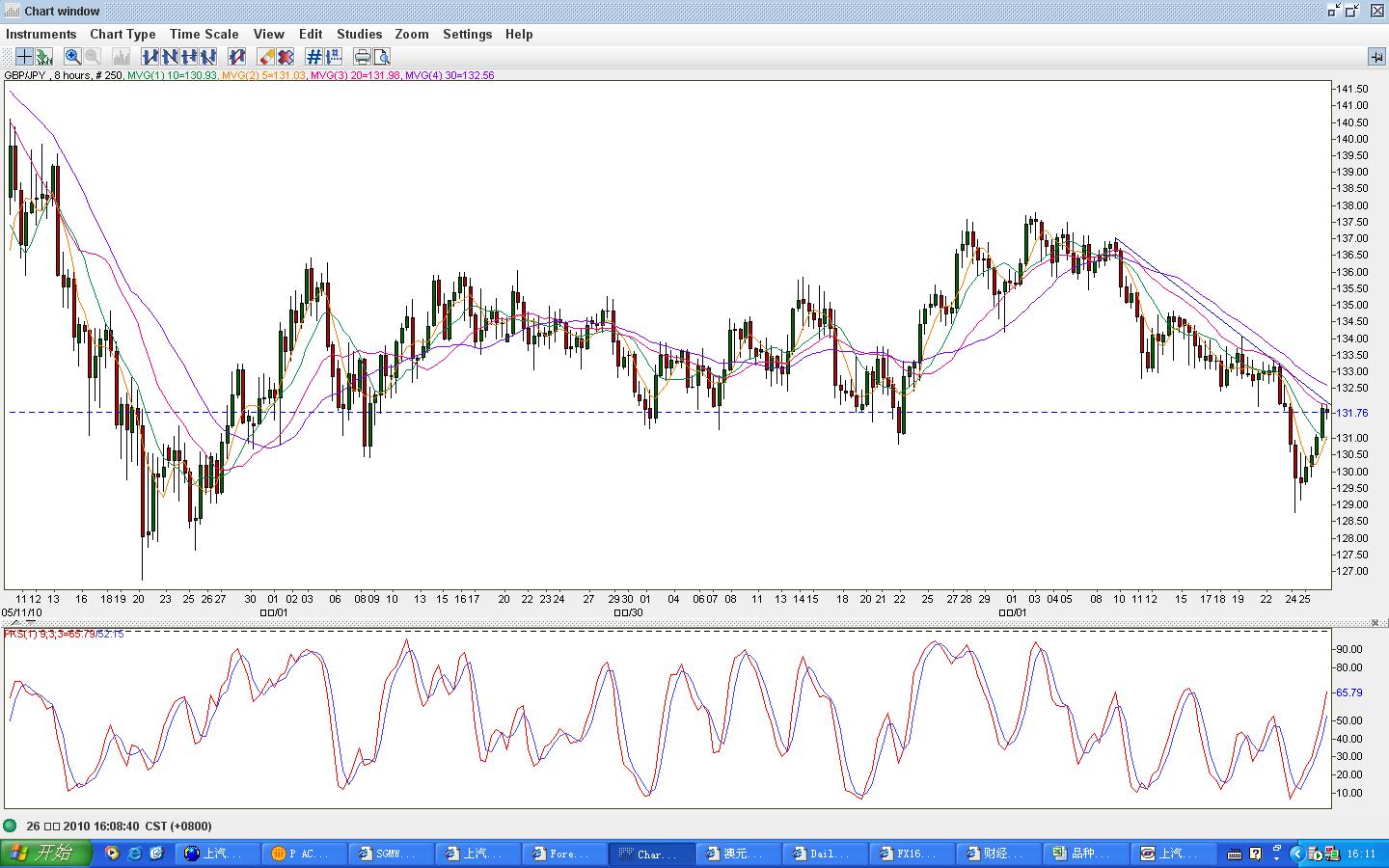Switch to the SGMW... taskbar window

tap(391, 854)
